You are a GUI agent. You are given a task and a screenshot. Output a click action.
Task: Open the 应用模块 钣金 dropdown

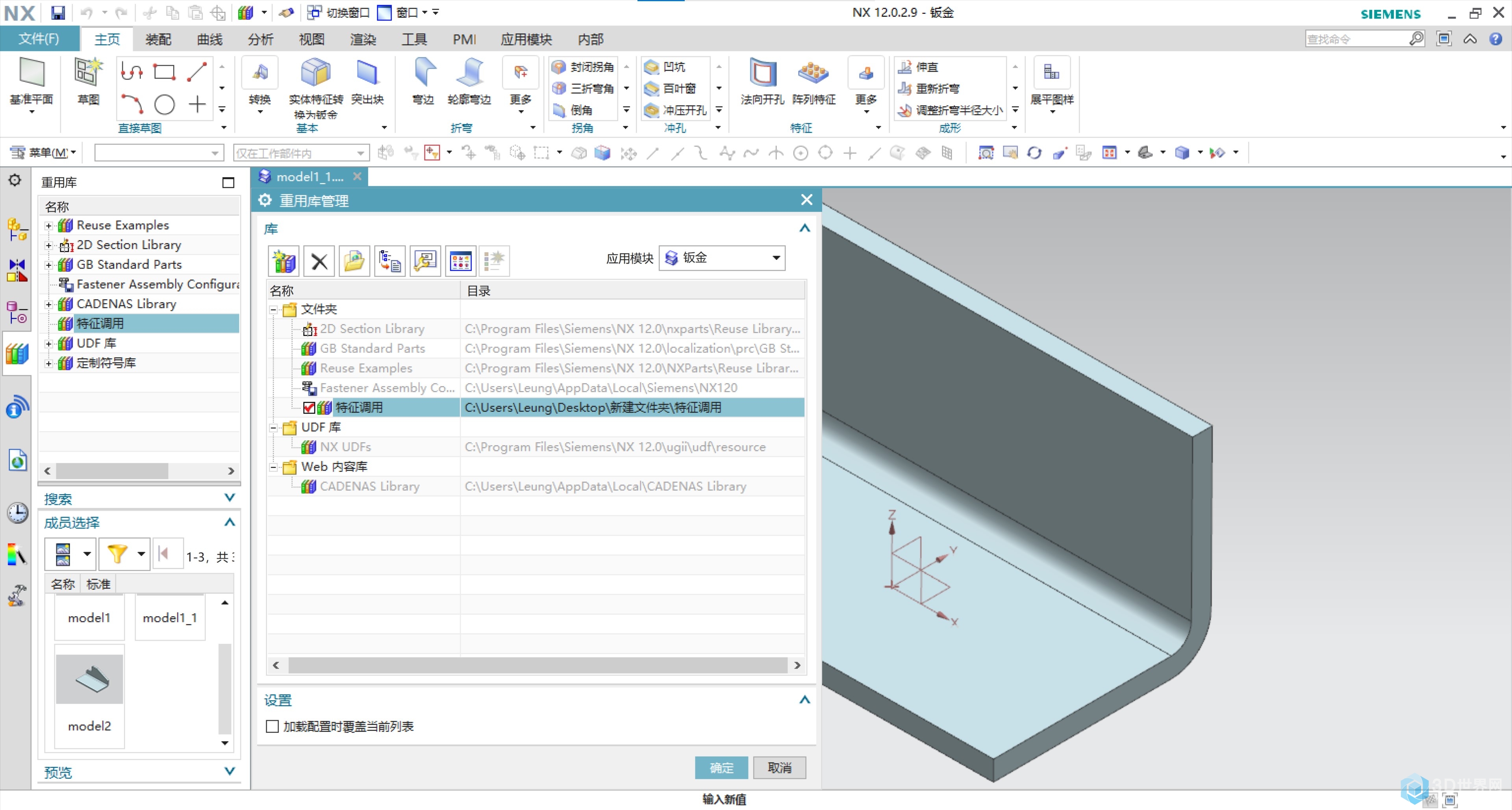click(x=723, y=258)
